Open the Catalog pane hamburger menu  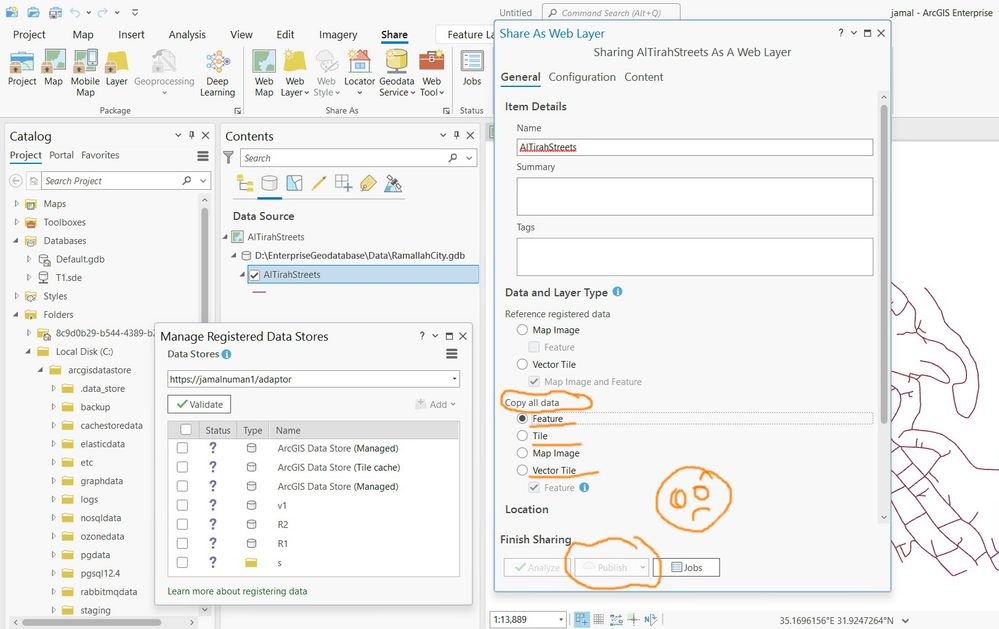203,155
